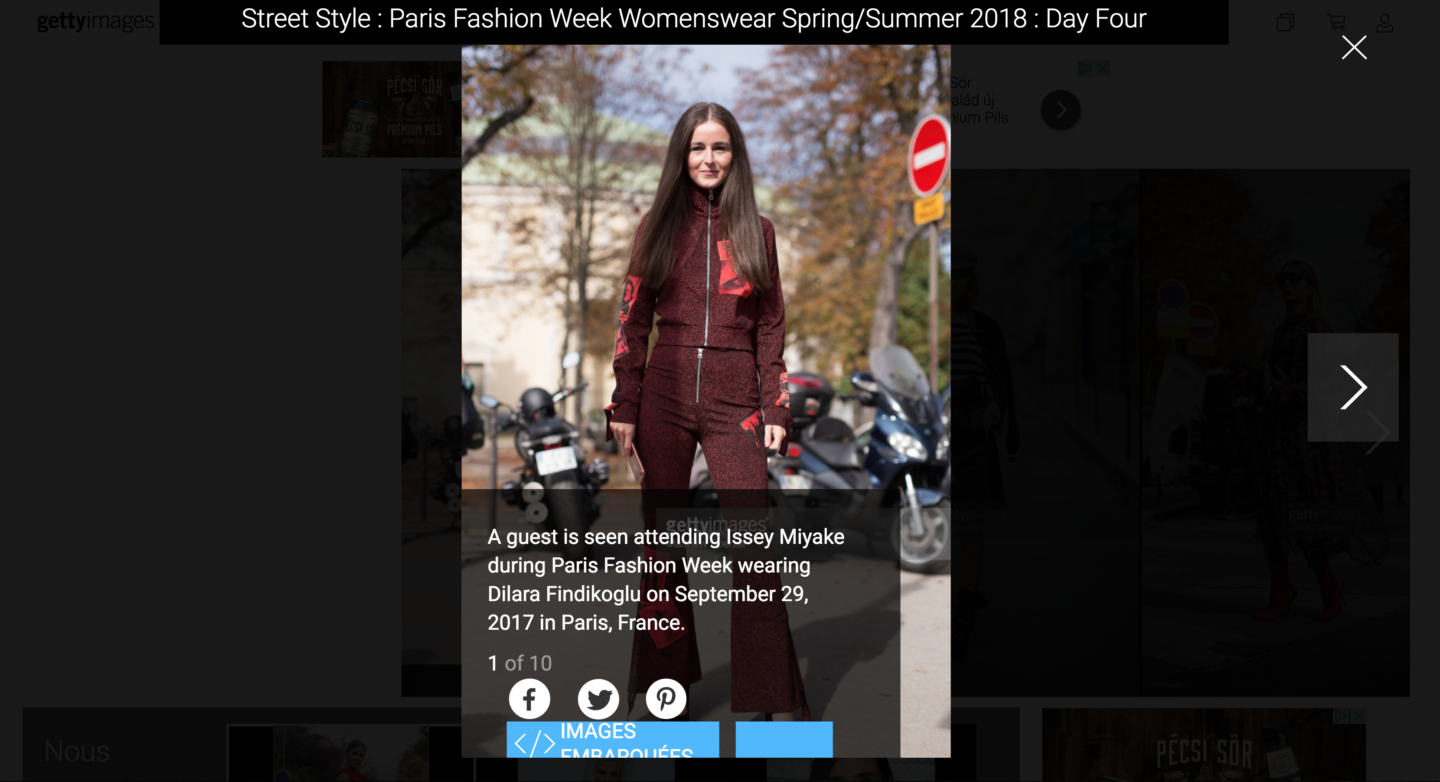Click the Images Embarquées button
This screenshot has width=1440, height=782.
[x=613, y=740]
